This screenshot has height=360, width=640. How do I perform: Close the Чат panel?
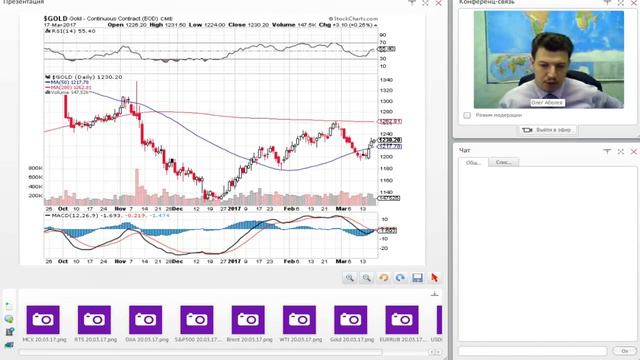pyautogui.click(x=634, y=151)
